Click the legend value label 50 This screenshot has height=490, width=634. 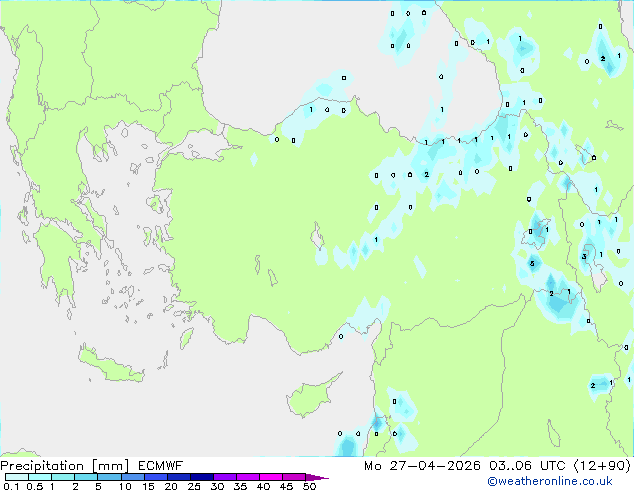click(x=309, y=486)
